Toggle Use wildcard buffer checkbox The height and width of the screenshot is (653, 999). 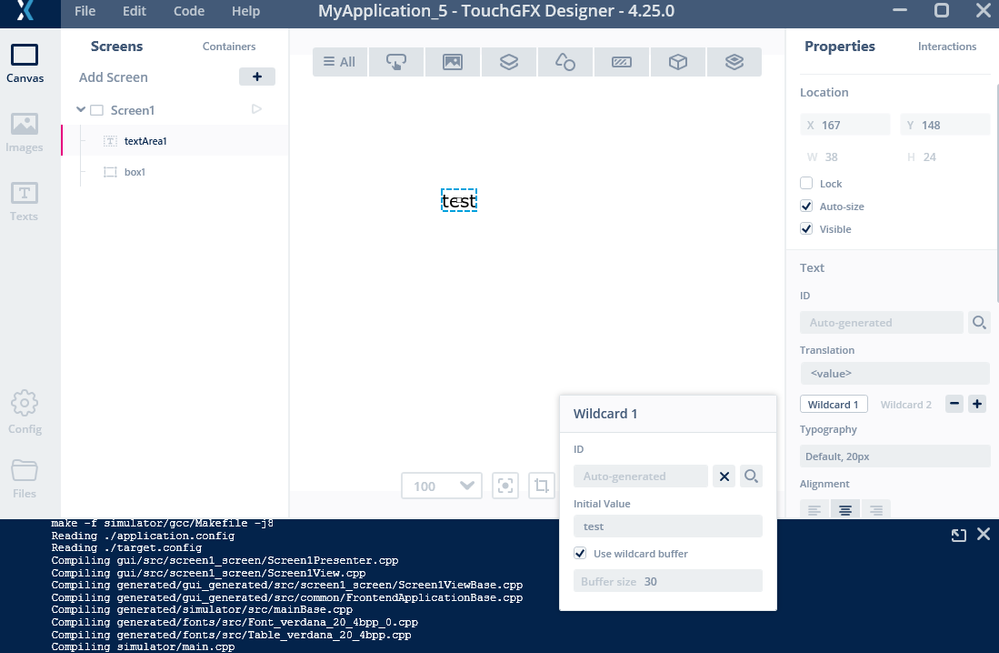click(580, 553)
